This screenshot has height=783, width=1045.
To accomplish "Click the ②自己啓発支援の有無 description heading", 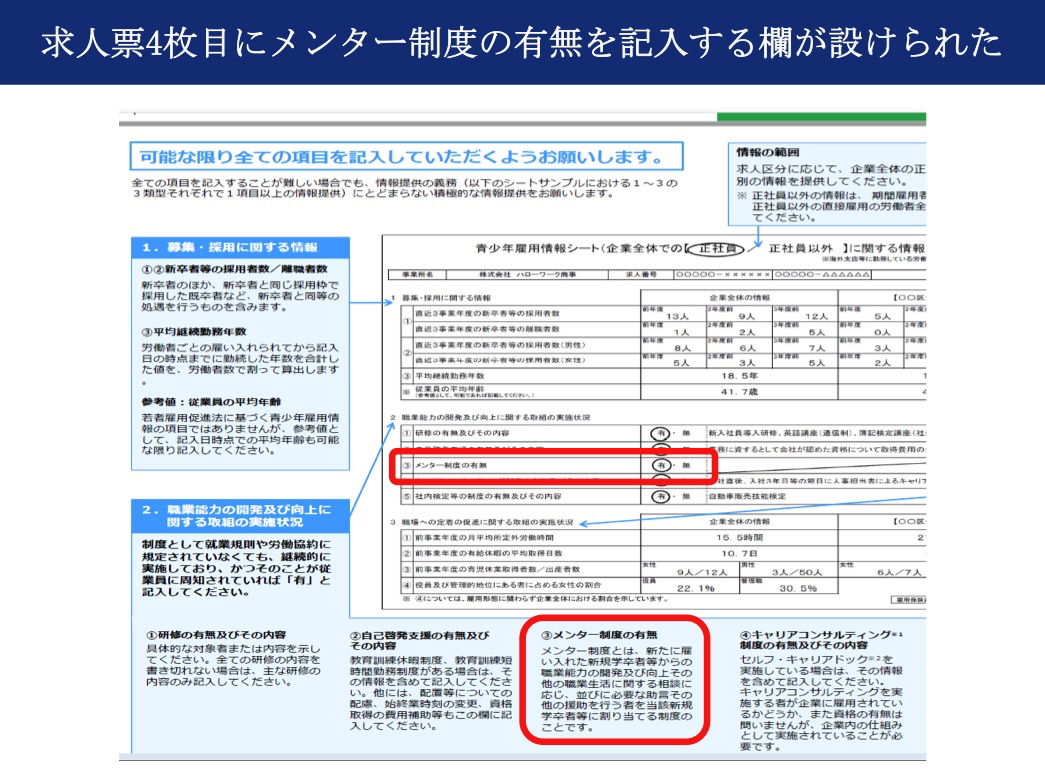I will pos(419,640).
